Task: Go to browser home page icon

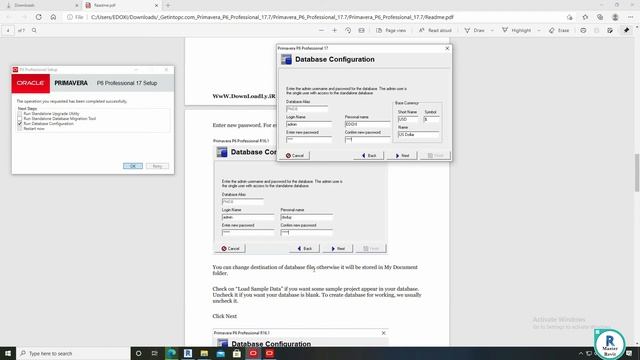Action: pyautogui.click(x=53, y=17)
